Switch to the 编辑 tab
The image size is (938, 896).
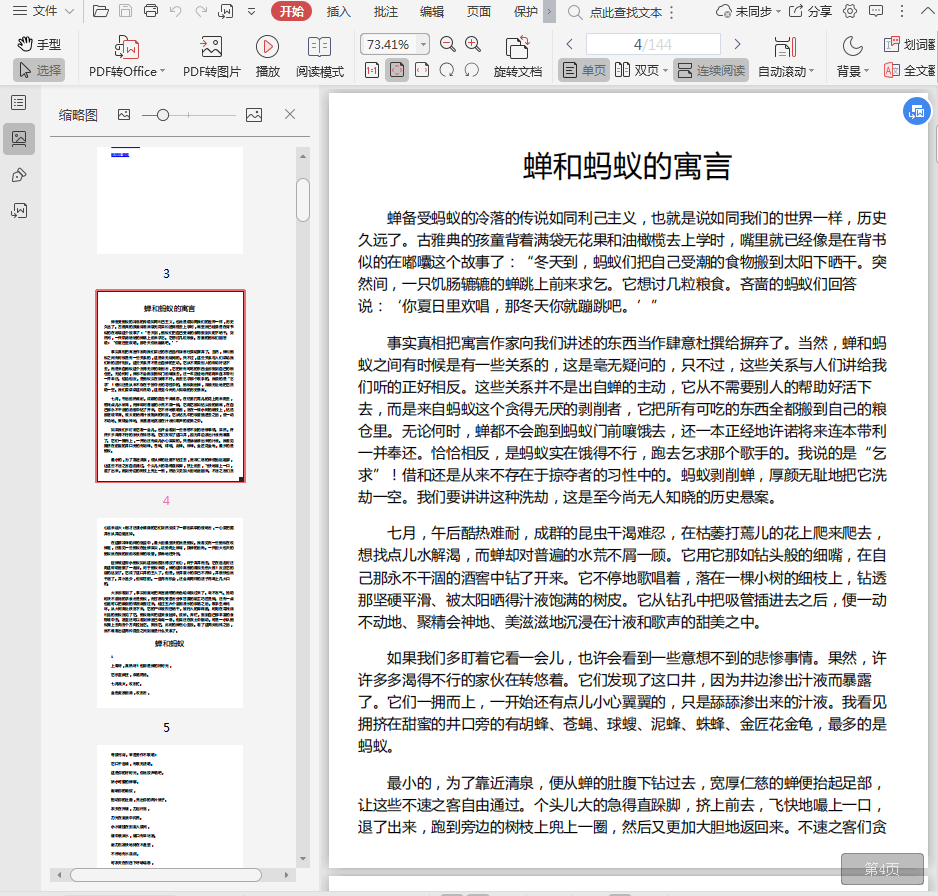pos(432,11)
